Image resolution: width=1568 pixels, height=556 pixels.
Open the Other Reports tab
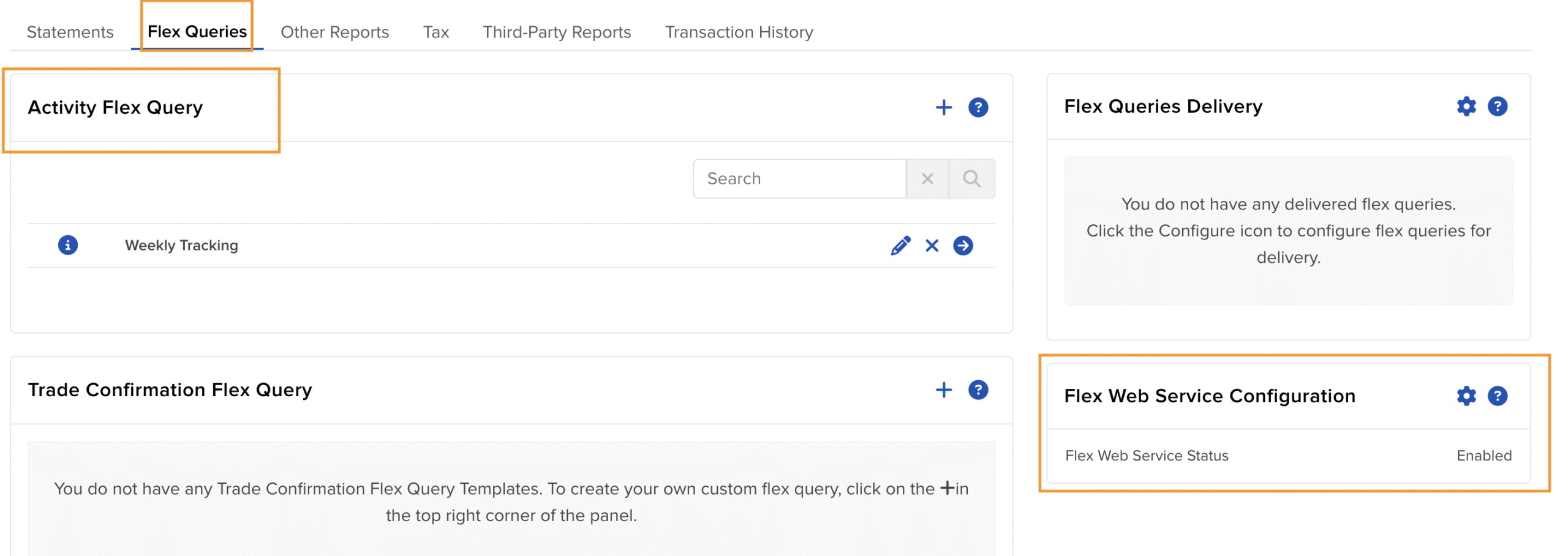[x=334, y=32]
